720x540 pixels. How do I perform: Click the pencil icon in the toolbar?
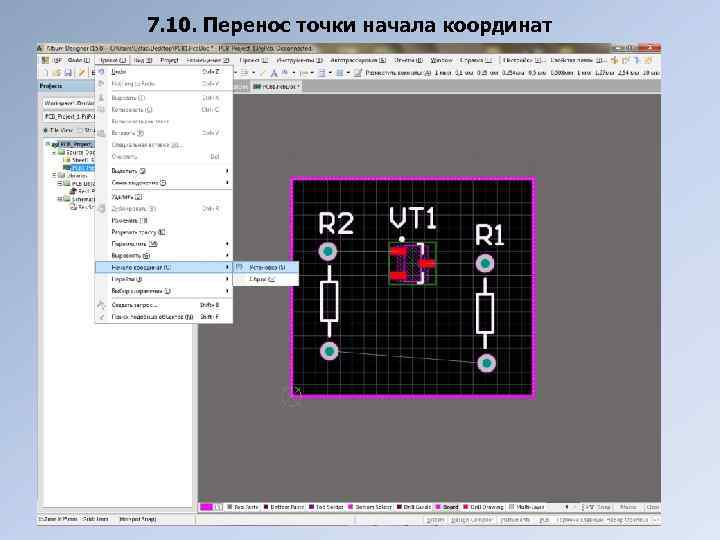pos(82,73)
